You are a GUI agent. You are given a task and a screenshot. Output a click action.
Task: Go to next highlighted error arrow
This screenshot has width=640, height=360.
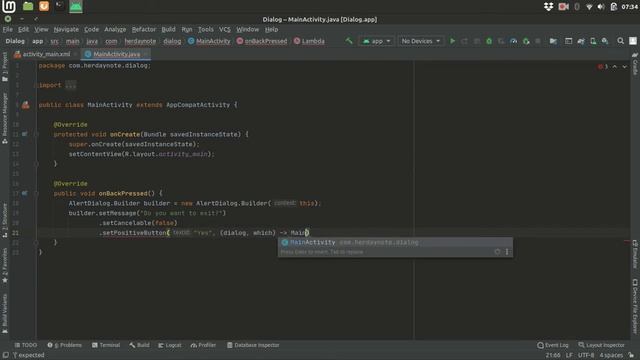point(624,66)
